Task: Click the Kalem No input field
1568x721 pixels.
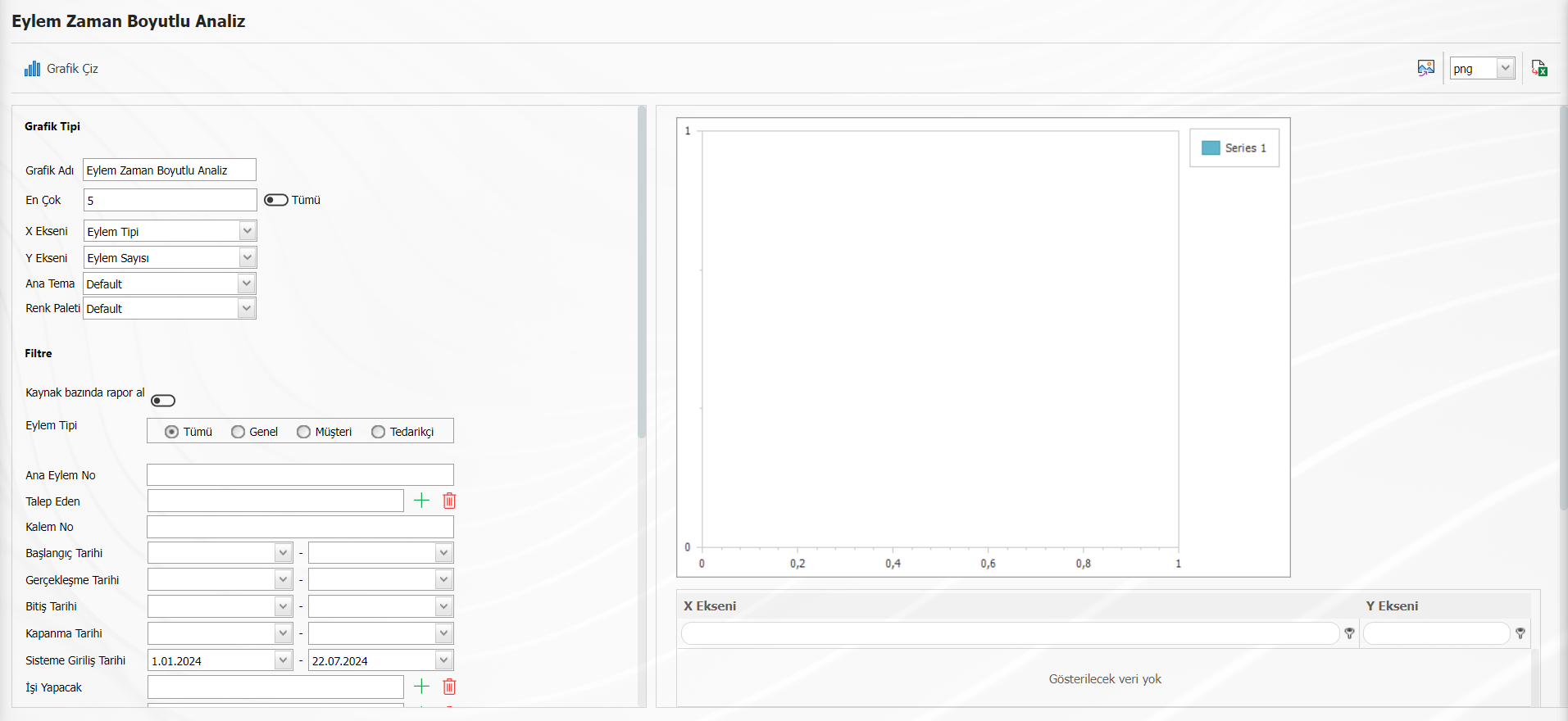Action: click(300, 527)
